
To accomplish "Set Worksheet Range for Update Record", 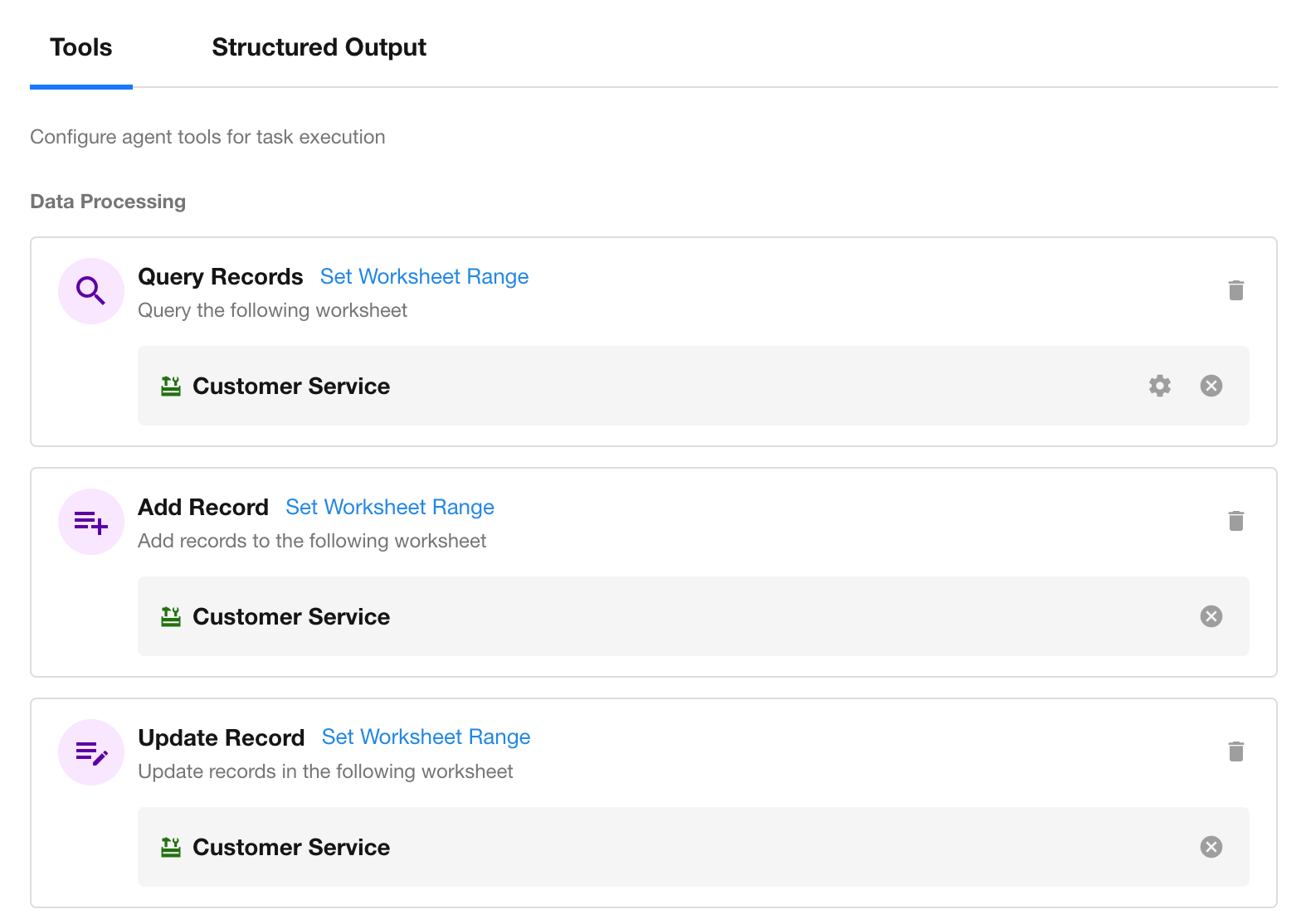I will pyautogui.click(x=426, y=737).
